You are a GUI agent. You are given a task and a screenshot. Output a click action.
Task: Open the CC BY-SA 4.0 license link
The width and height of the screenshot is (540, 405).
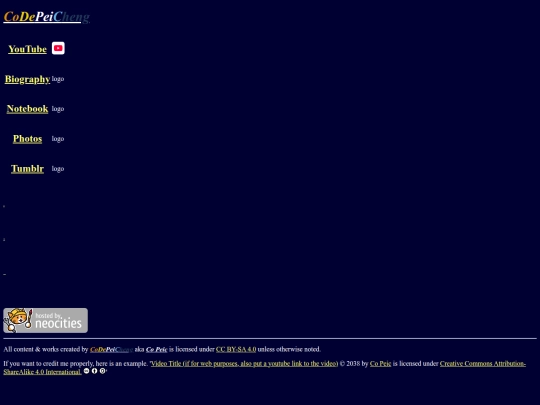coord(236,349)
